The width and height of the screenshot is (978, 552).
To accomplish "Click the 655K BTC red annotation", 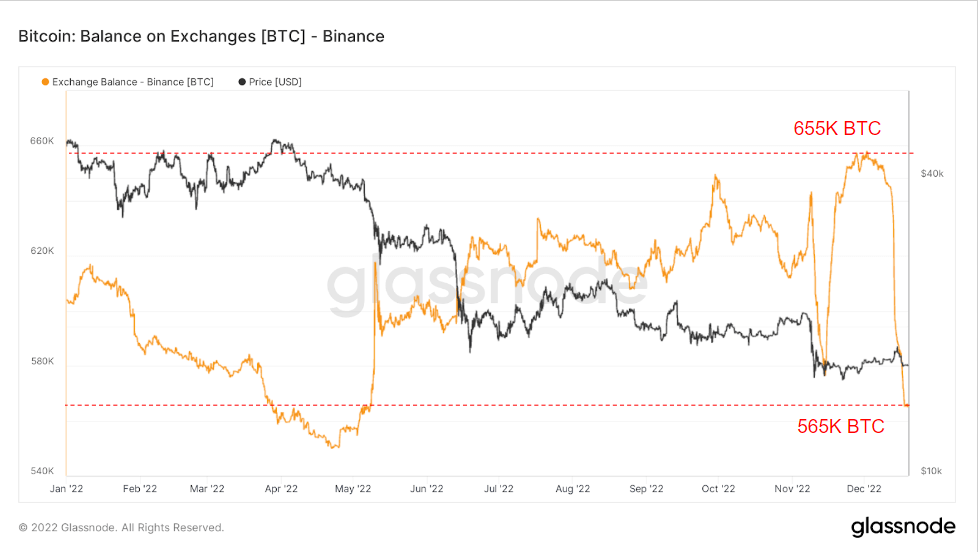I will [x=837, y=128].
